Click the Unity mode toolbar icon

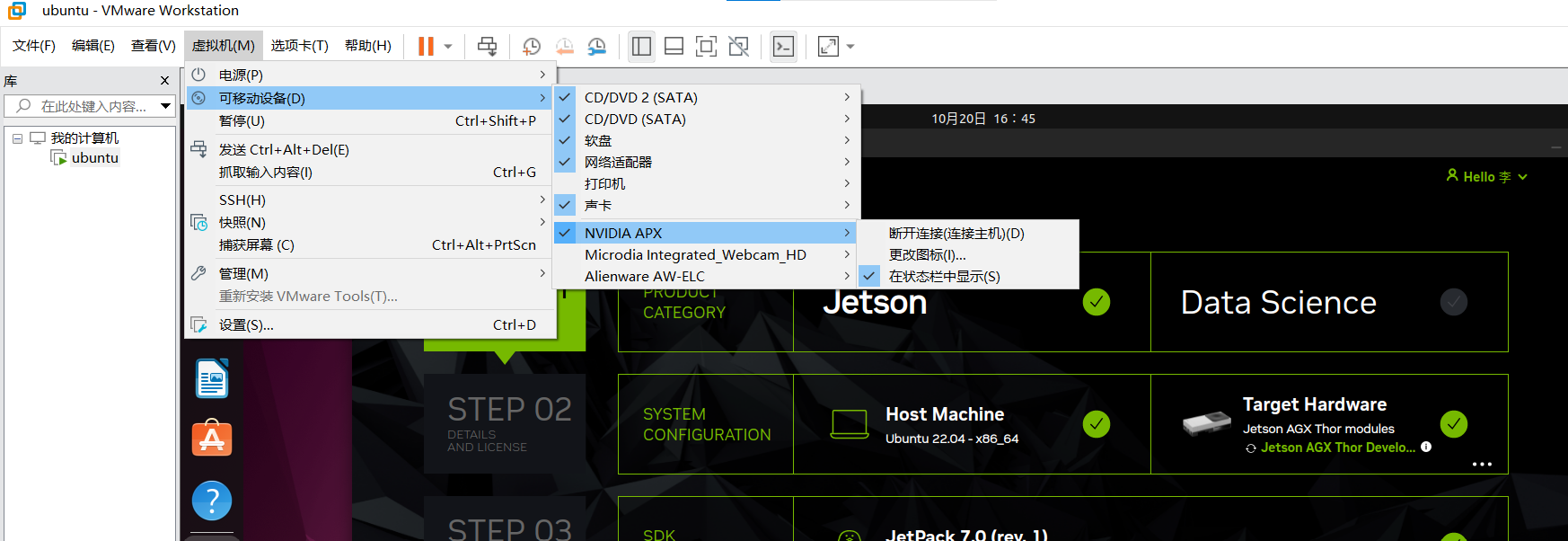click(x=739, y=46)
